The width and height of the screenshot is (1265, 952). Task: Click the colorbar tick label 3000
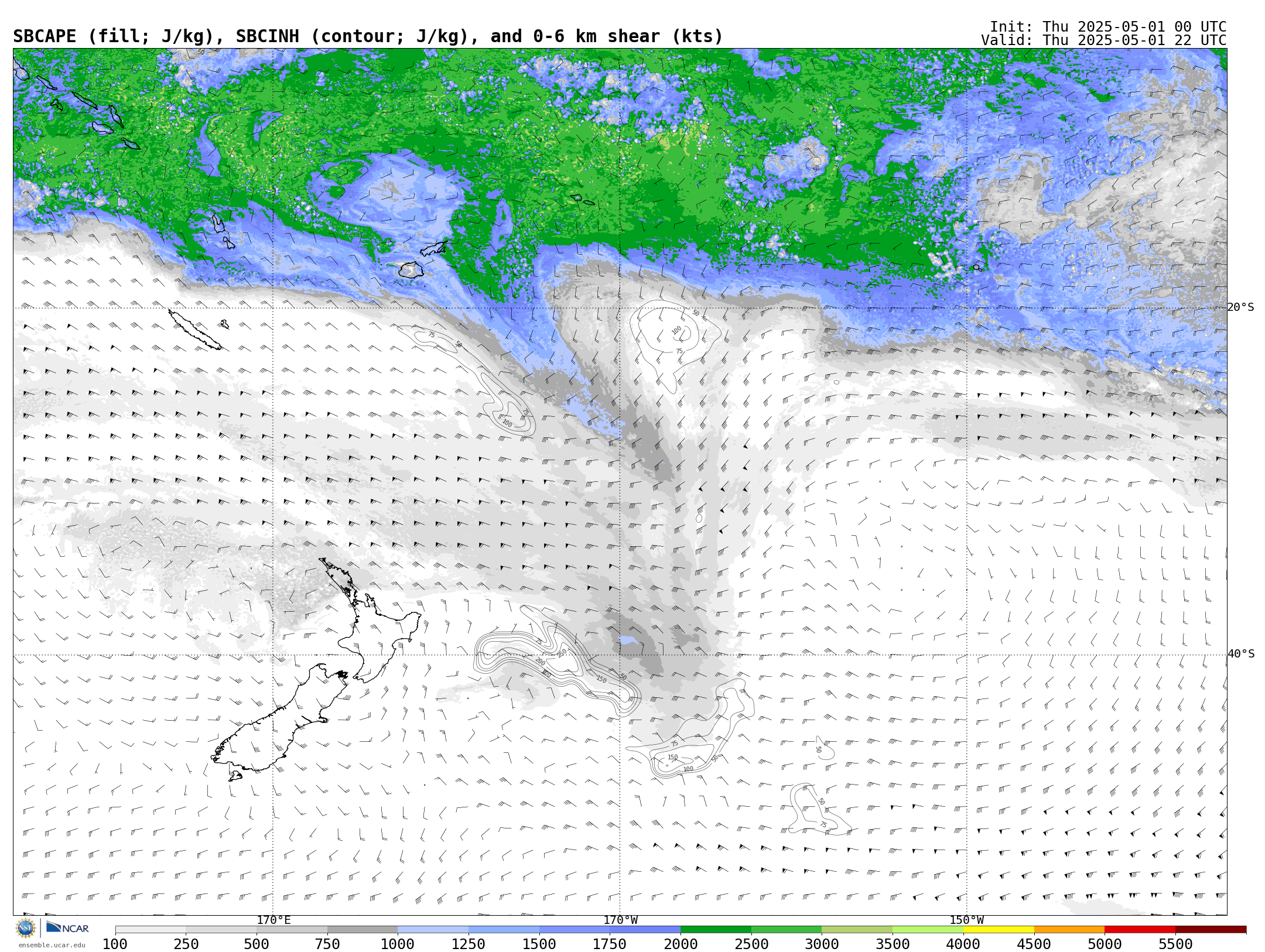coord(822,944)
